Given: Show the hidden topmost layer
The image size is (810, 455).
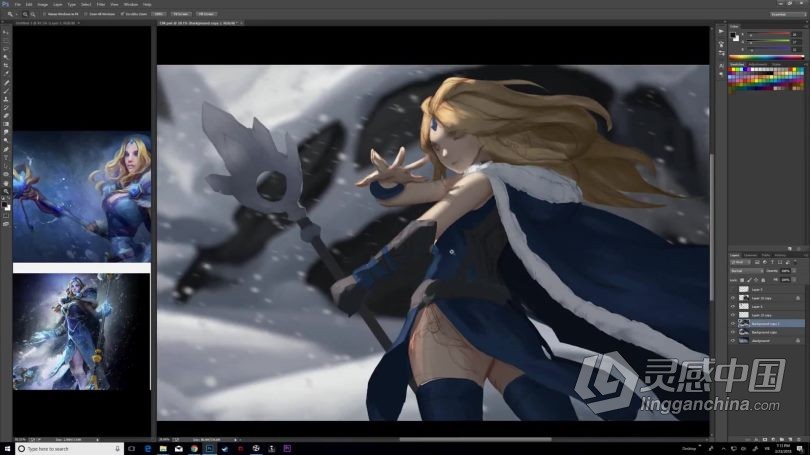Looking at the screenshot, I should [x=733, y=290].
